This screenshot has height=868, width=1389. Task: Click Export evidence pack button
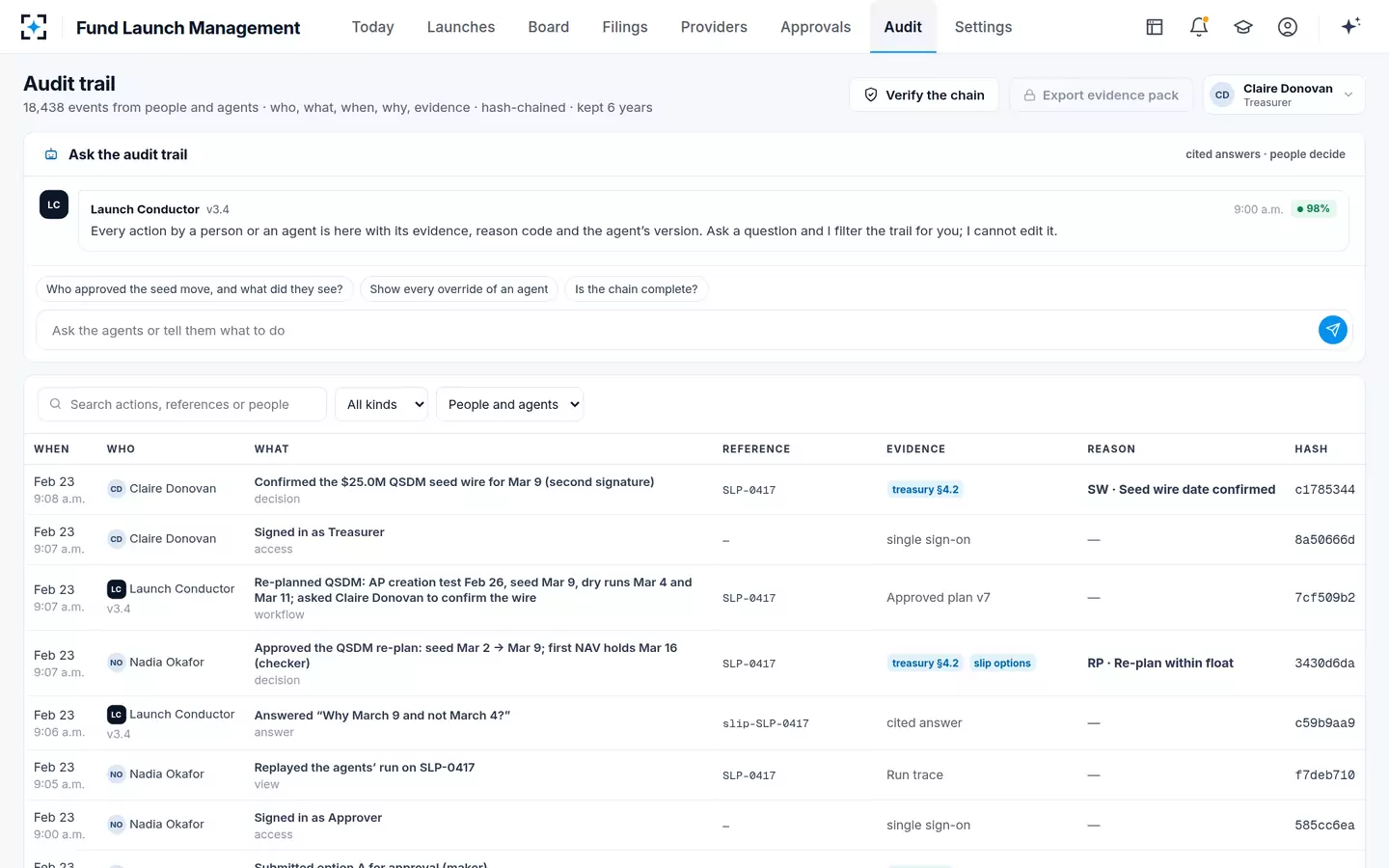(1101, 95)
